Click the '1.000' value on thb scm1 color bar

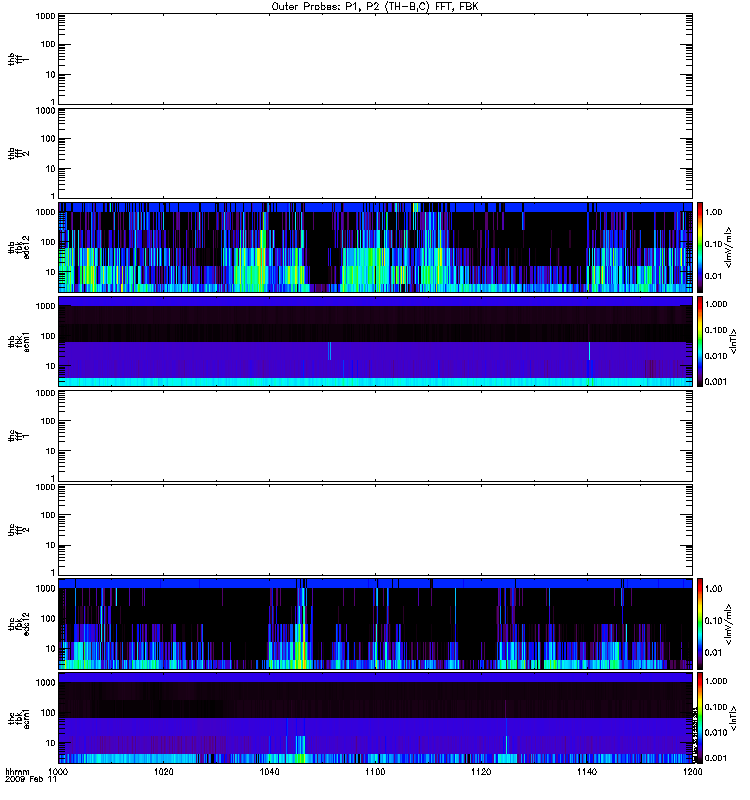point(716,304)
